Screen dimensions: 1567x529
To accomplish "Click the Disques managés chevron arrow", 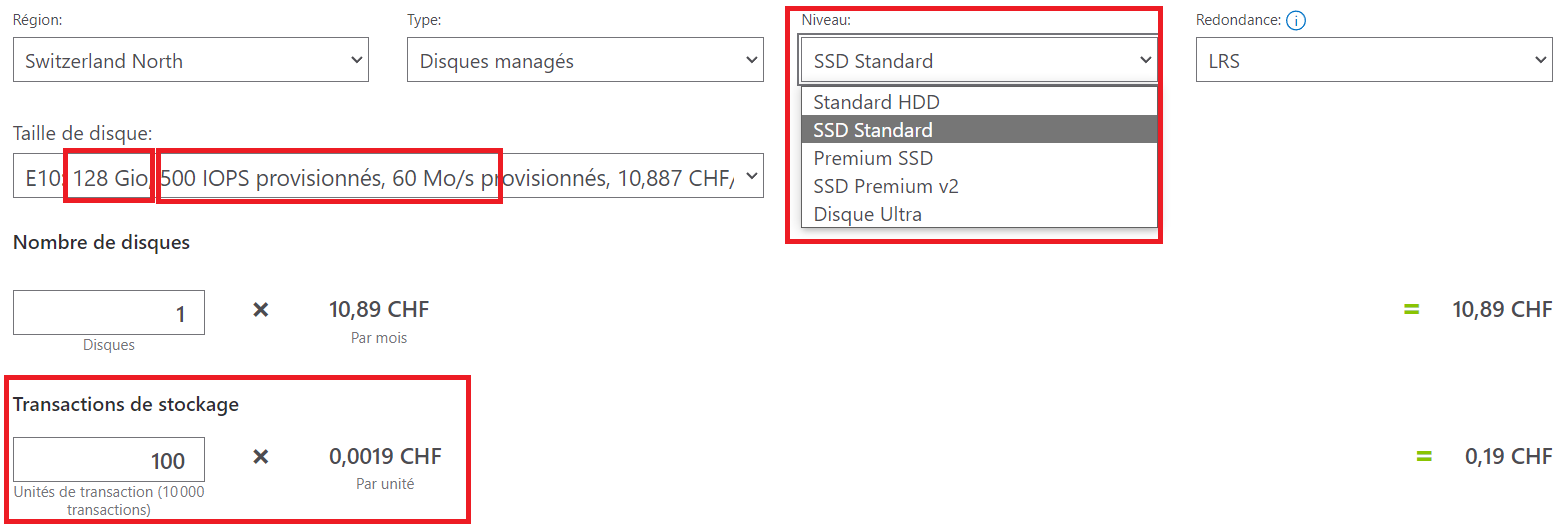I will [x=751, y=60].
